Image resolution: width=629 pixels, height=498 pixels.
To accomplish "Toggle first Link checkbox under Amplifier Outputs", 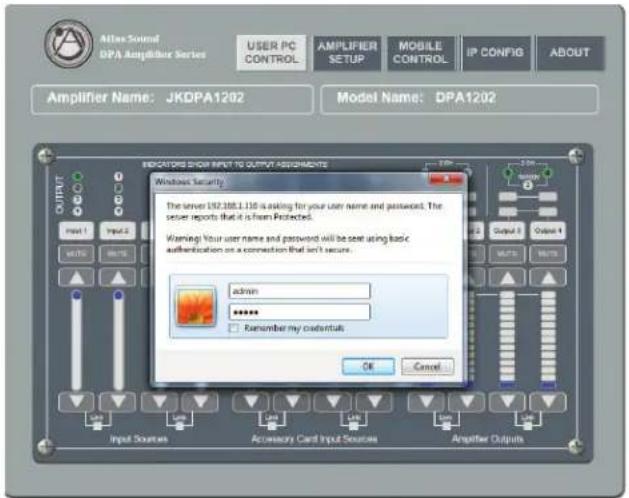I will [x=446, y=427].
